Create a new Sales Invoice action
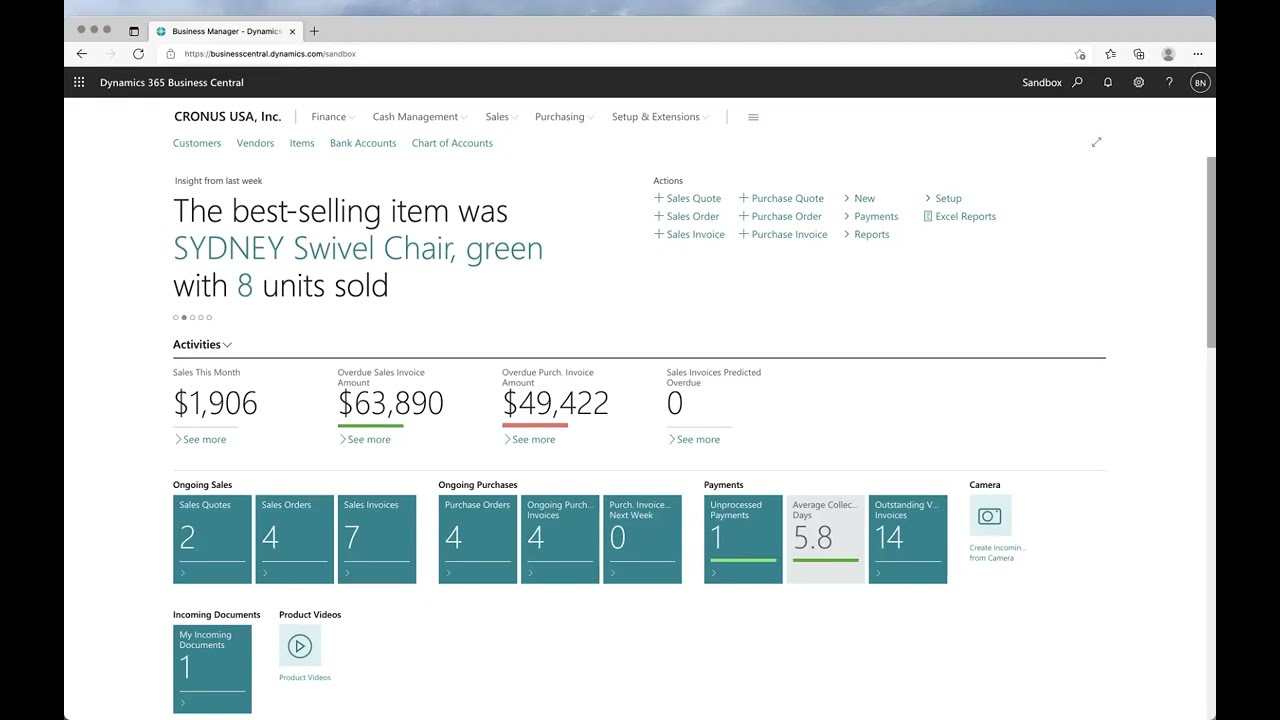1280x720 pixels. pos(689,234)
